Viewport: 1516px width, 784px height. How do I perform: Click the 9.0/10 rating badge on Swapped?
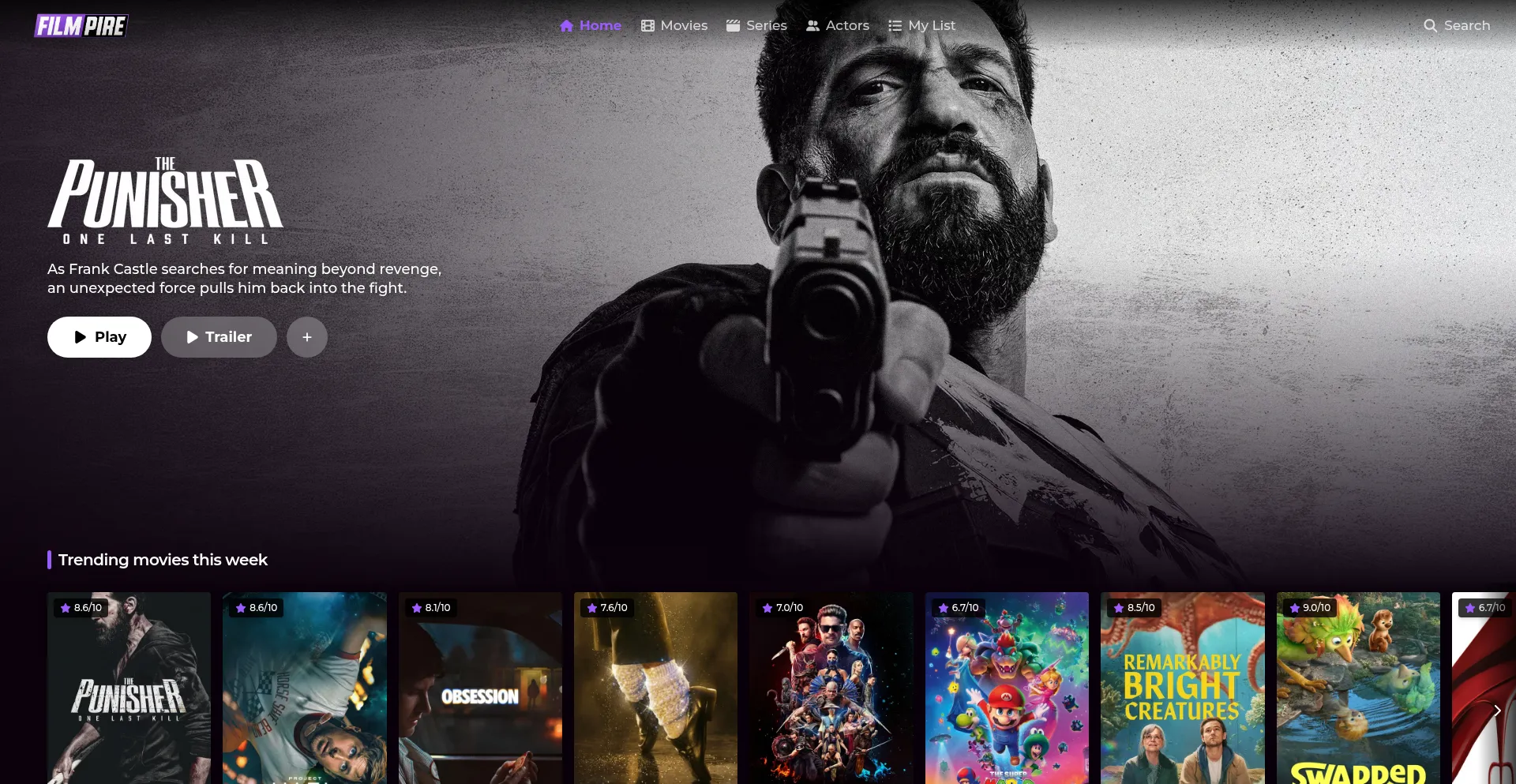point(1310,607)
